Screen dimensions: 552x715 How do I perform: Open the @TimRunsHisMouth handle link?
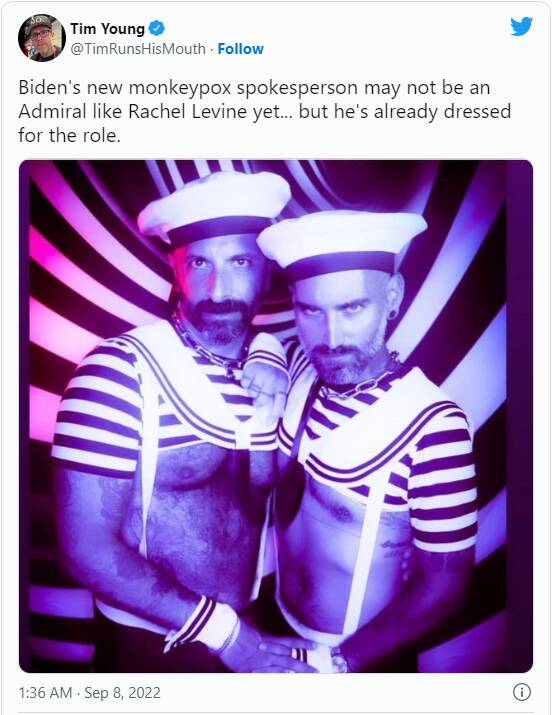(138, 49)
